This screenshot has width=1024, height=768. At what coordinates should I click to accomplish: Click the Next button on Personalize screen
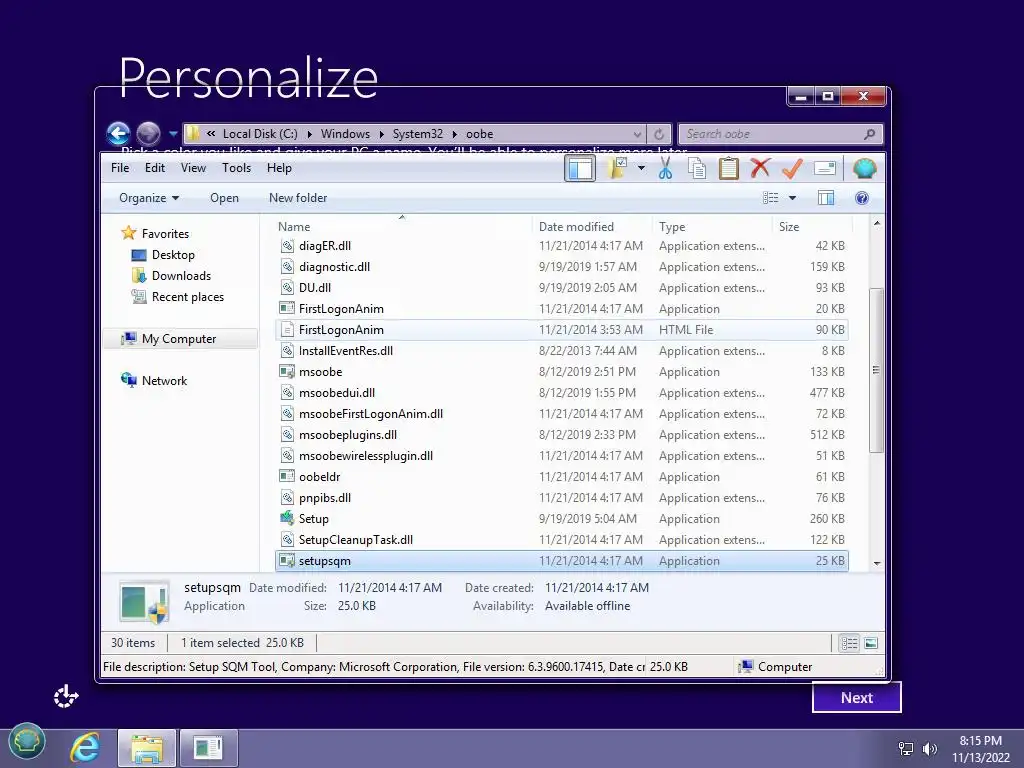857,697
